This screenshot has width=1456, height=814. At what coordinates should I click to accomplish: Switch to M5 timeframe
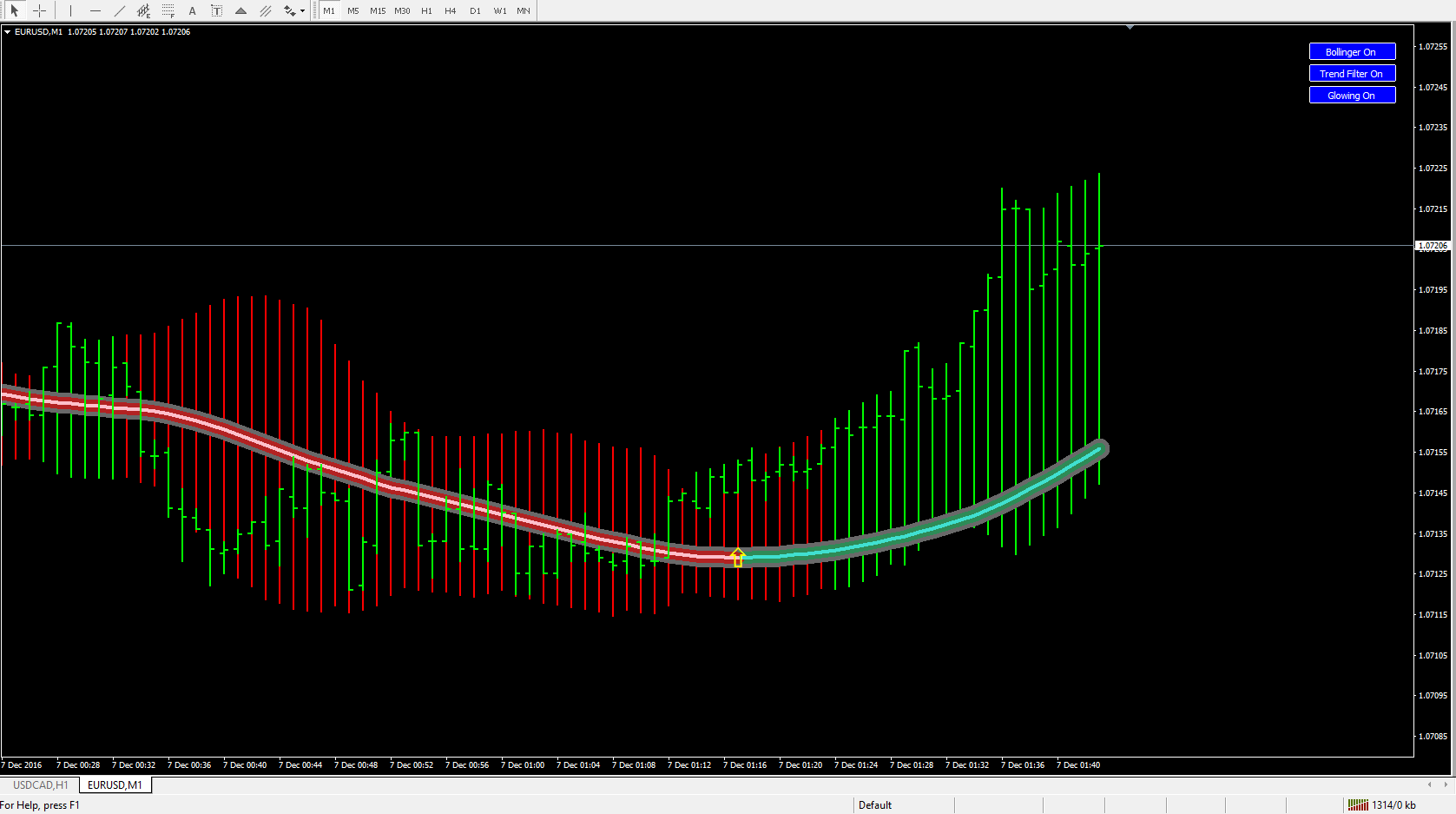tap(353, 10)
